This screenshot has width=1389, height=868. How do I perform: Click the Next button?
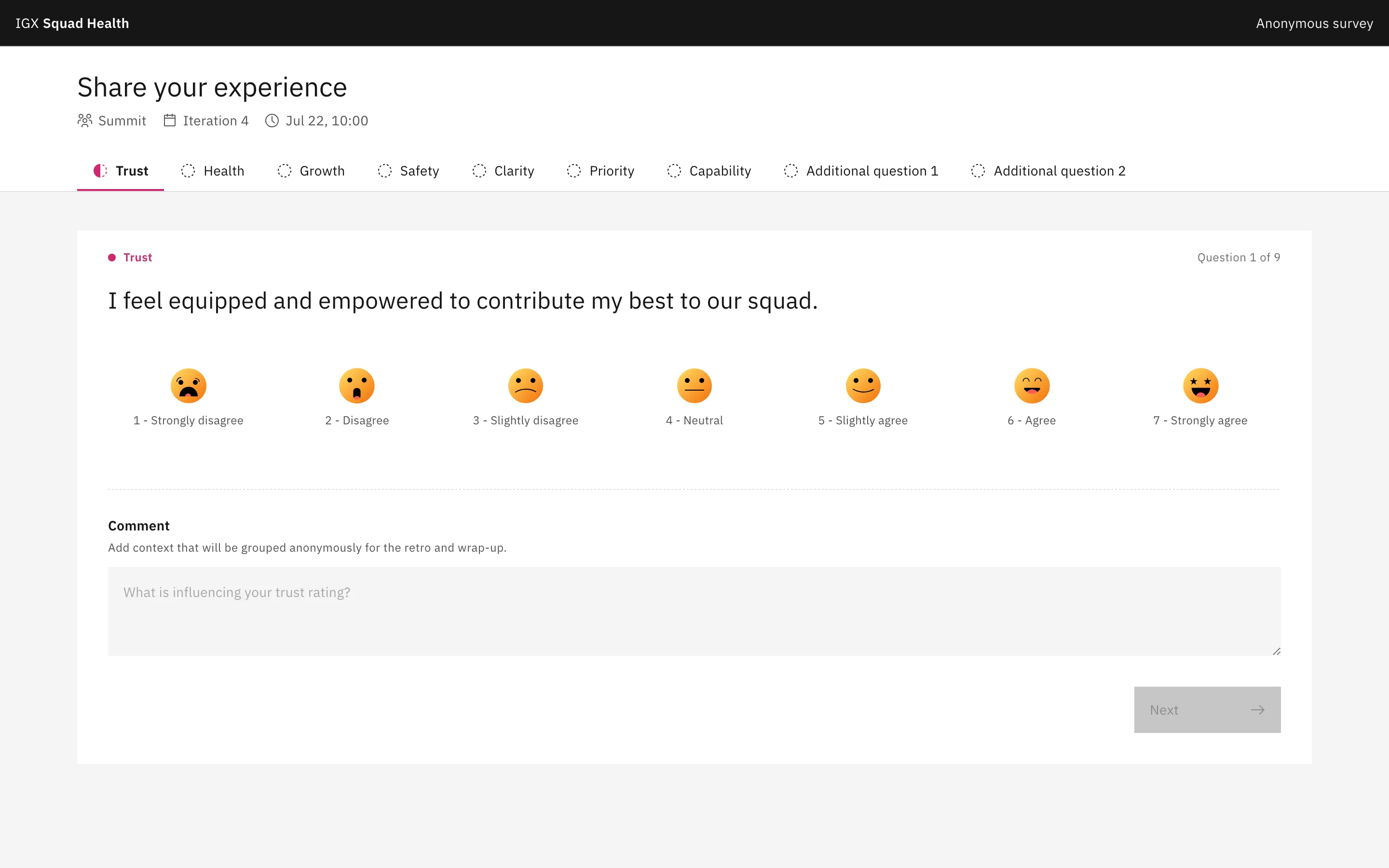click(x=1207, y=709)
